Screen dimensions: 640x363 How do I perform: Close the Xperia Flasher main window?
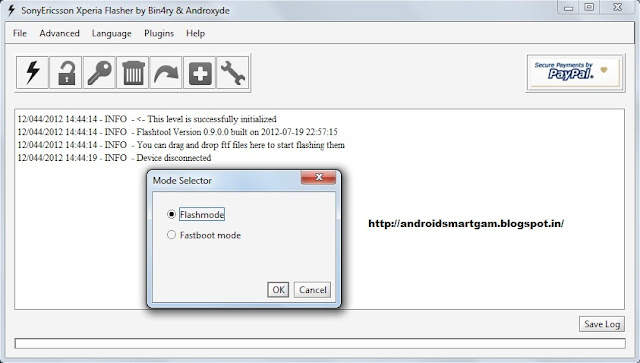coord(617,7)
